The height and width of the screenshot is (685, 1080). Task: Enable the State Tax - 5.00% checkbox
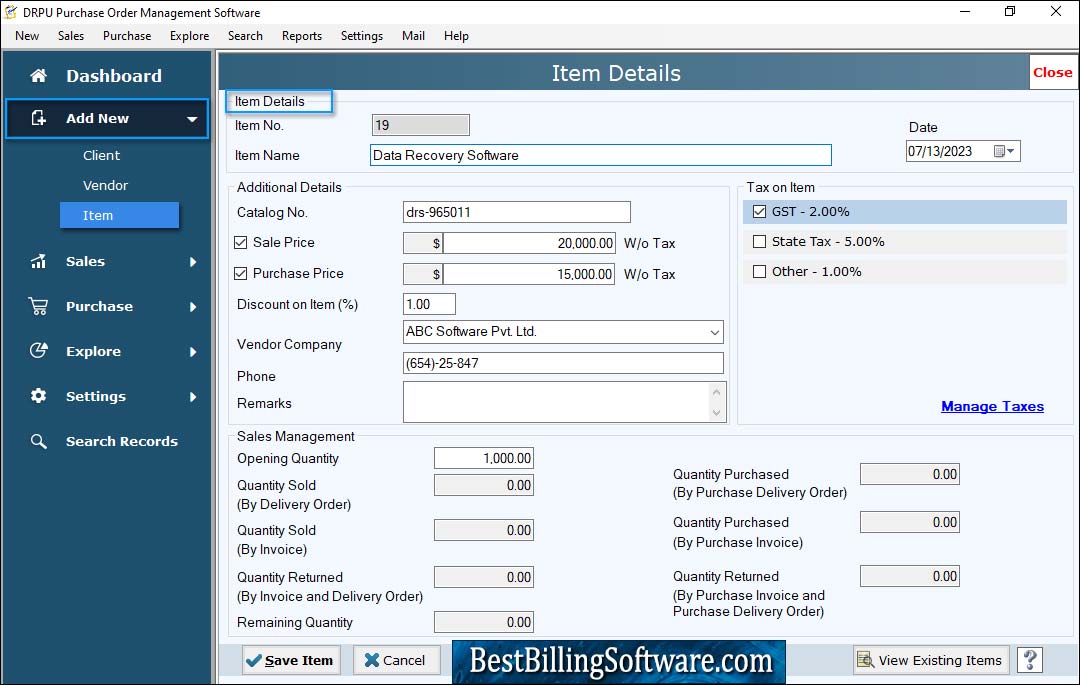tap(759, 242)
